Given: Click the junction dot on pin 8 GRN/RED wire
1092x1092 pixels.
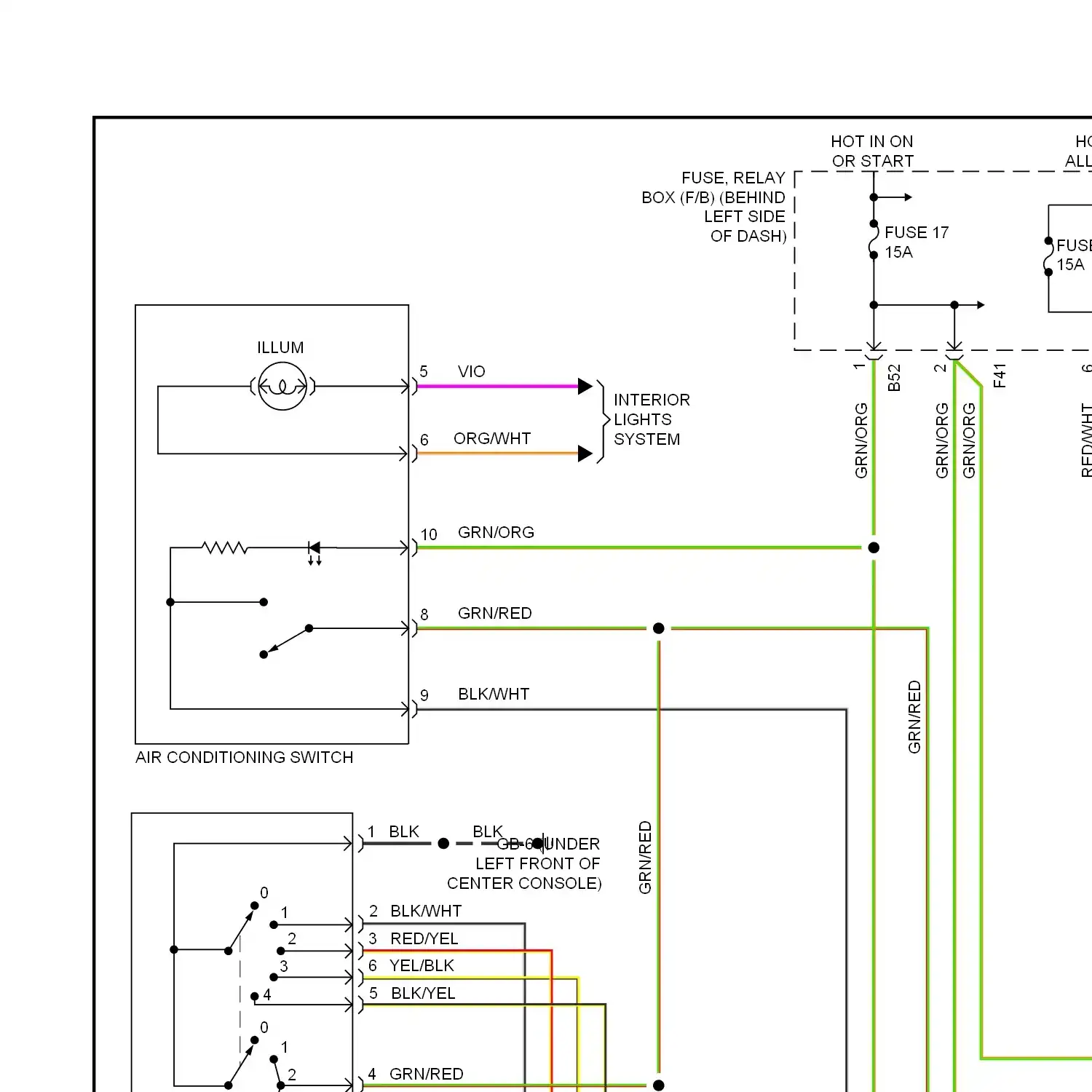Looking at the screenshot, I should coord(659,628).
